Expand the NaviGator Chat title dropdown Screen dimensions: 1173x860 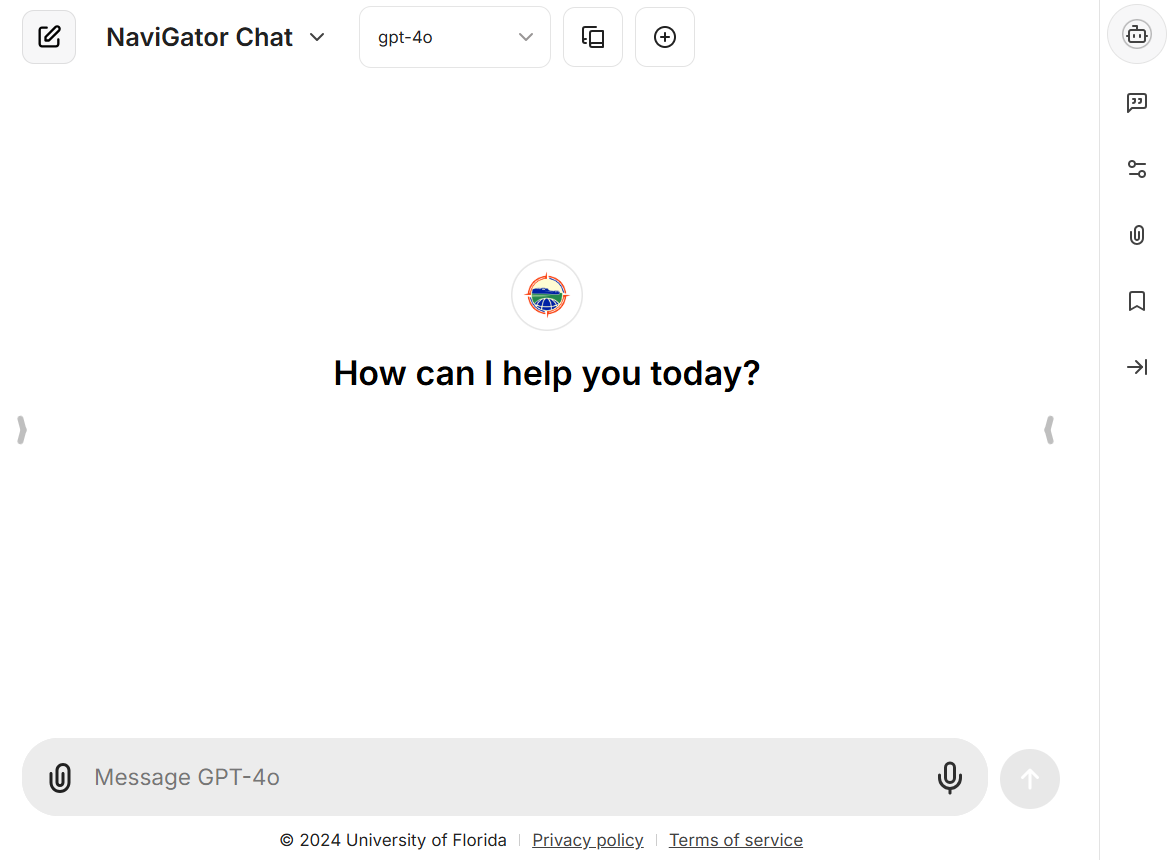(x=215, y=37)
